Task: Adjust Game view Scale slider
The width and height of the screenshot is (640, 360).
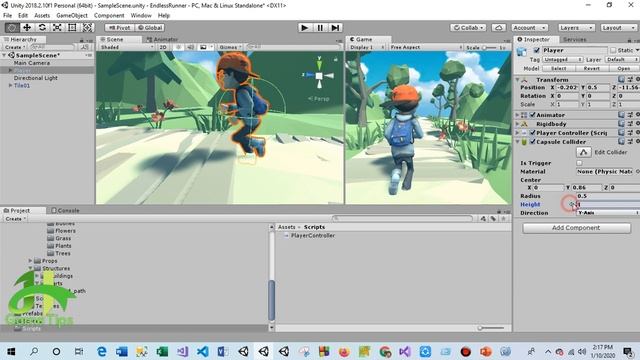Action: point(490,47)
